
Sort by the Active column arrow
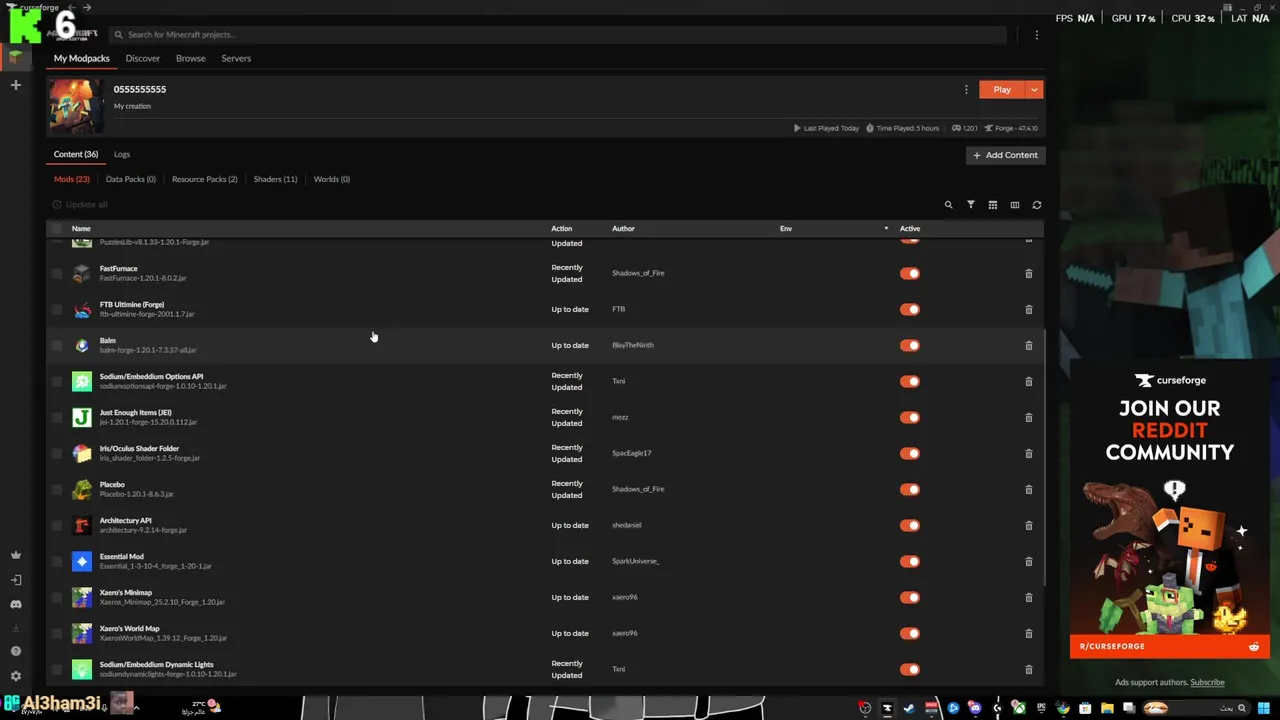[886, 229]
